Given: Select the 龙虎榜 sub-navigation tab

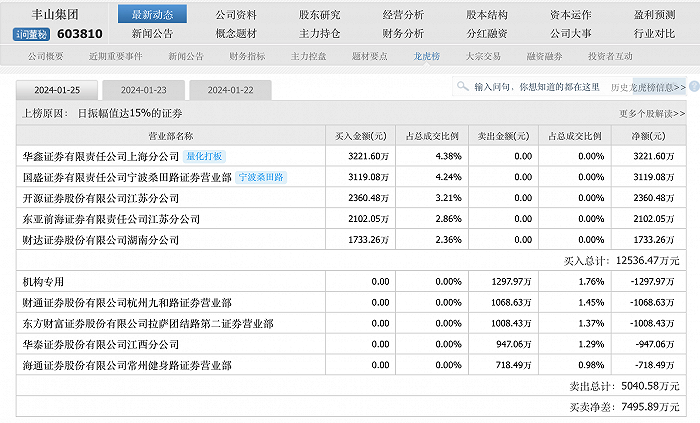Looking at the screenshot, I should pyautogui.click(x=426, y=56).
